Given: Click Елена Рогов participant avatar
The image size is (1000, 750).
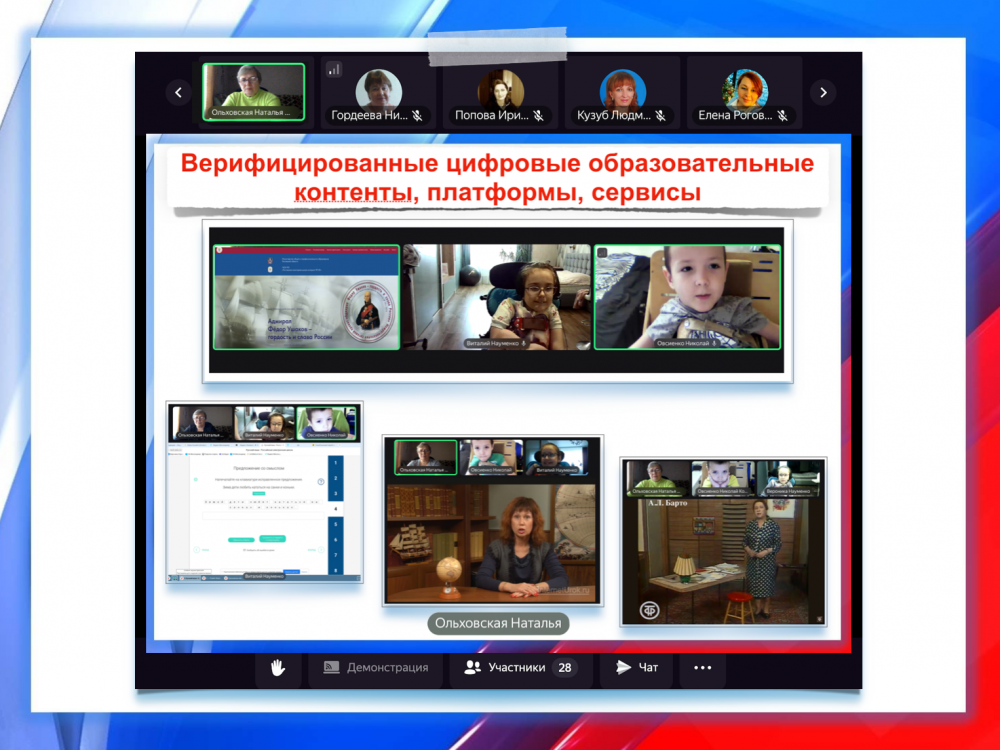Looking at the screenshot, I should coord(745,89).
